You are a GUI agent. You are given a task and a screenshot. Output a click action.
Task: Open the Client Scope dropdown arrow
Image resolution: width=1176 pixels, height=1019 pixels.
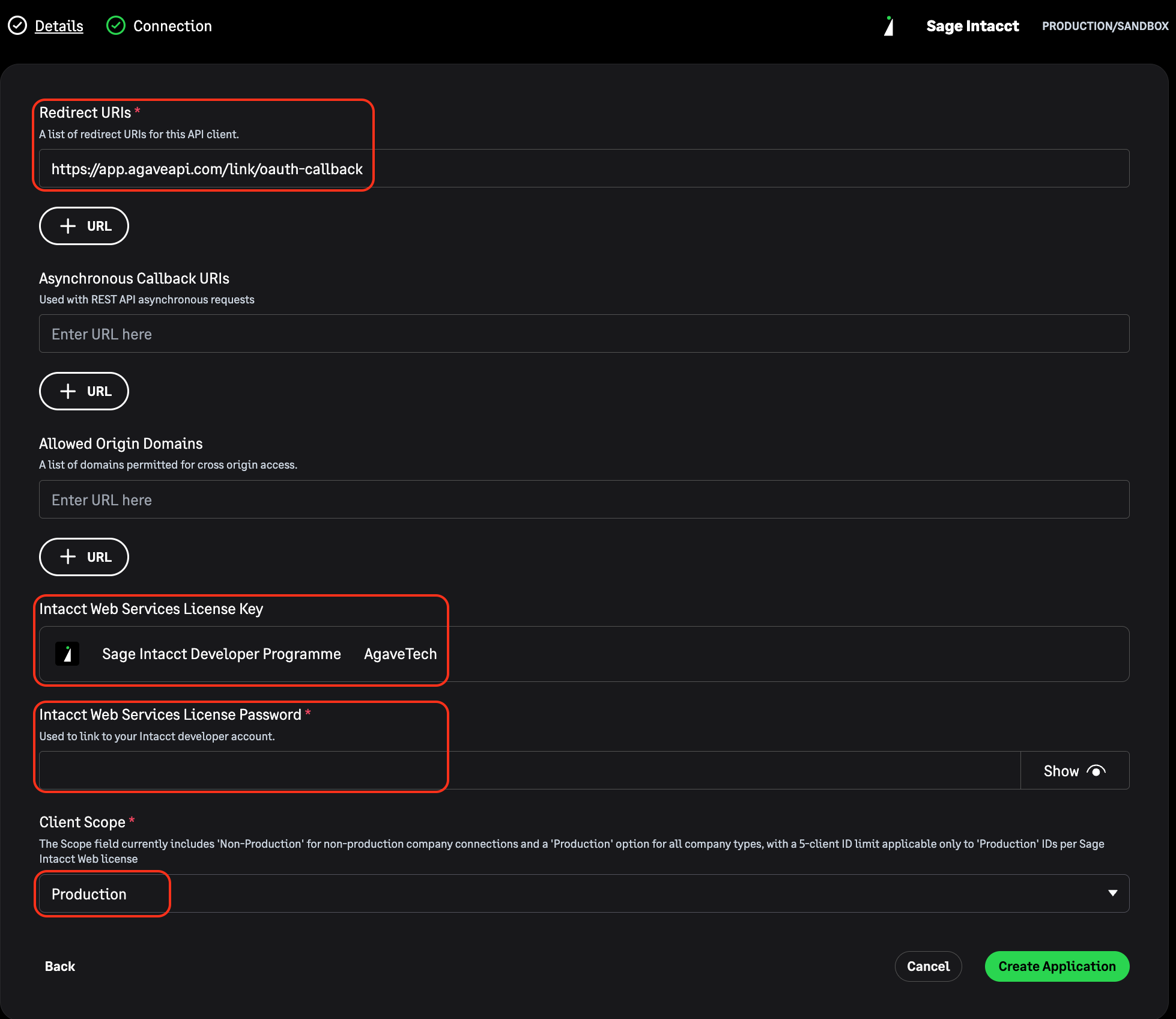coord(1113,893)
